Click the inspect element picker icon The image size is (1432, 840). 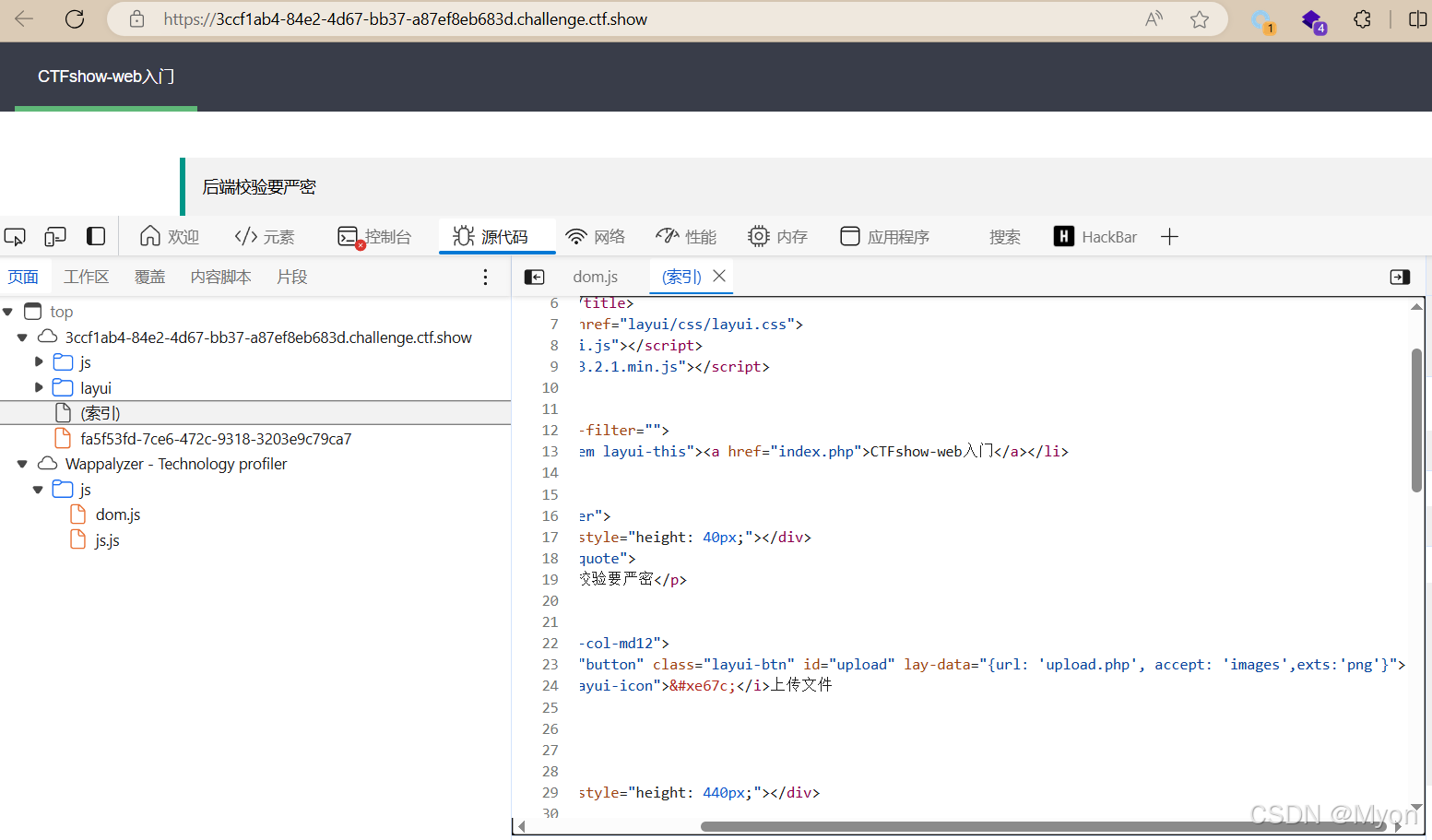tap(15, 237)
